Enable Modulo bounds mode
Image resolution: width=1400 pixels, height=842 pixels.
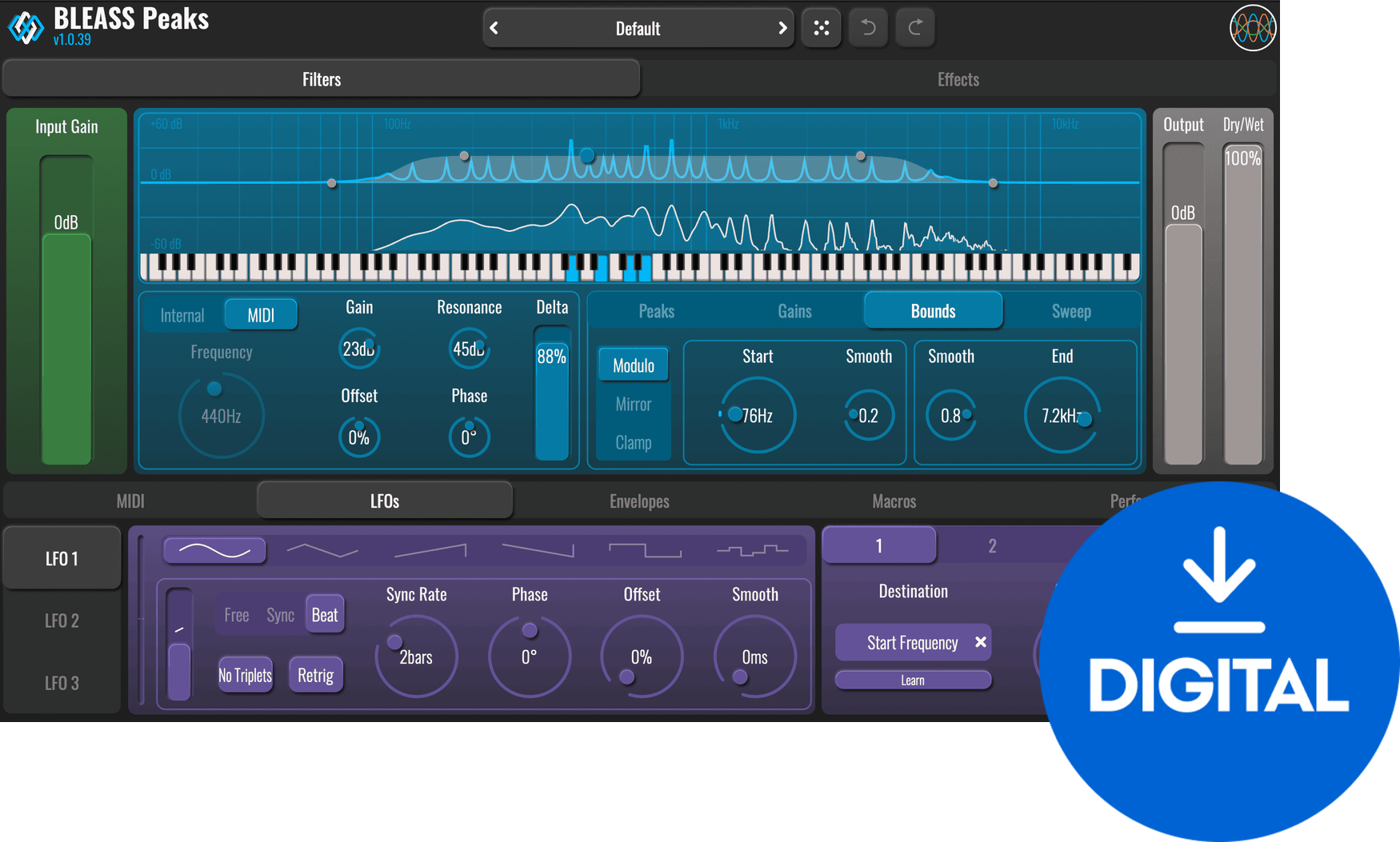pyautogui.click(x=634, y=365)
